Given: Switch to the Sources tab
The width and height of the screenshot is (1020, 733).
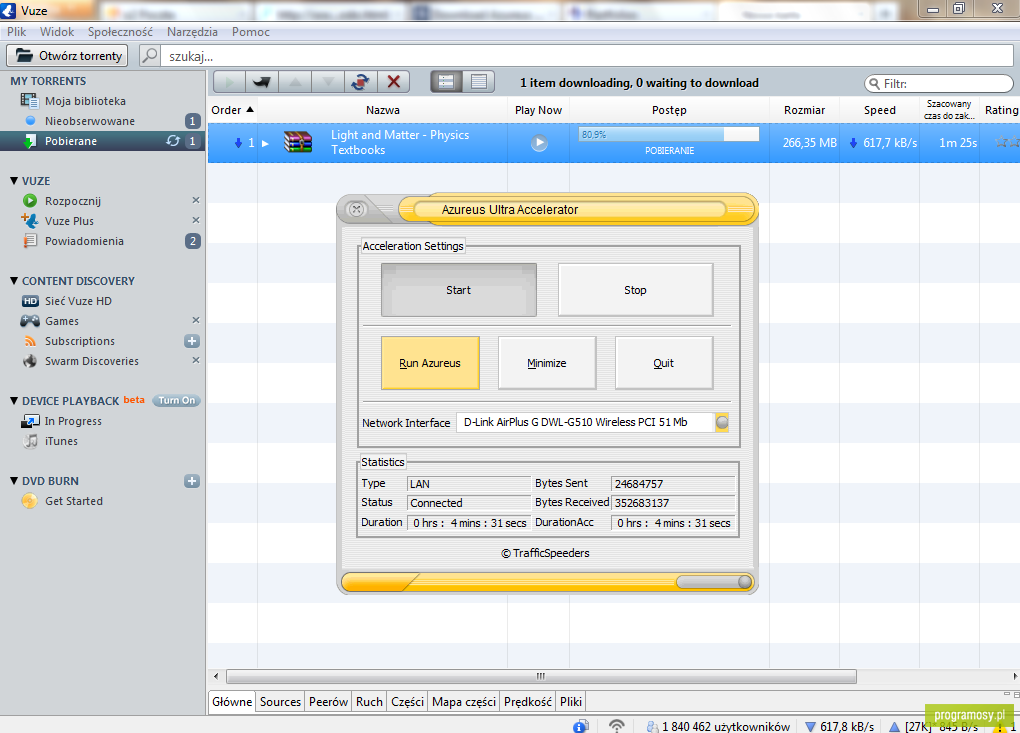Looking at the screenshot, I should pyautogui.click(x=280, y=702).
